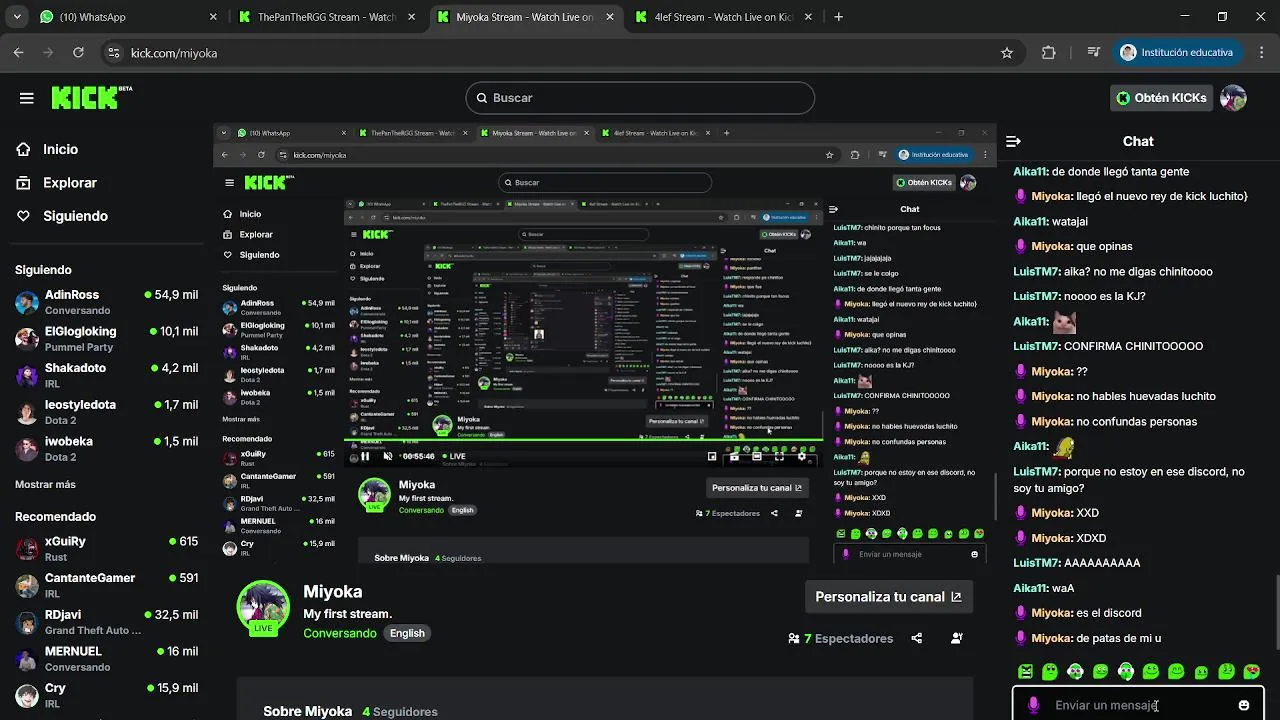Click the green LIVE indicator in the video control bar
This screenshot has height=720, width=1280.
(452, 456)
